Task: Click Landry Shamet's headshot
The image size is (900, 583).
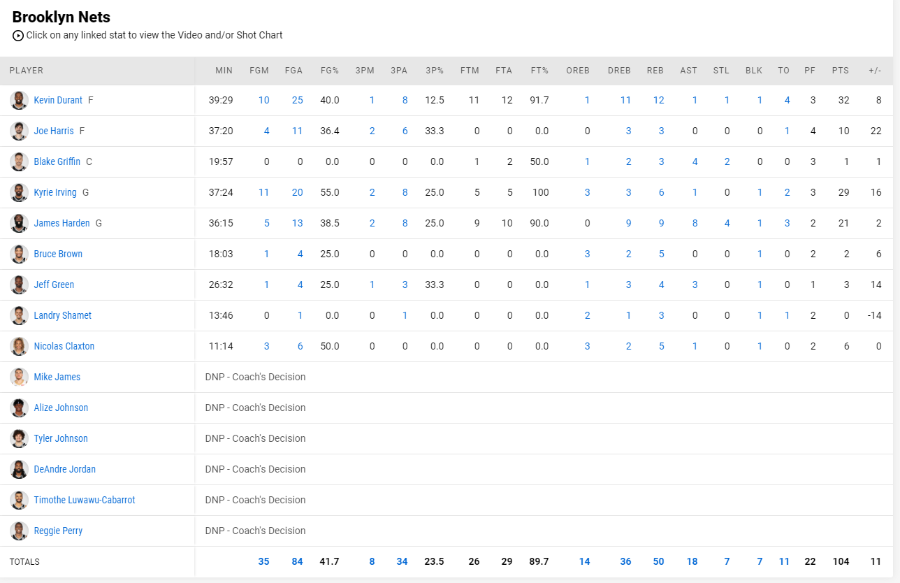Action: (19, 316)
